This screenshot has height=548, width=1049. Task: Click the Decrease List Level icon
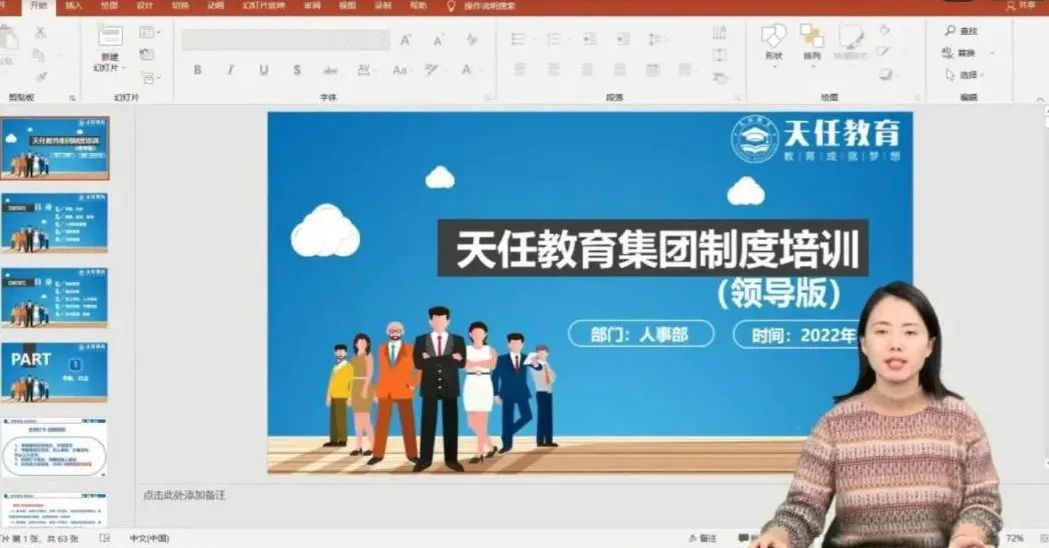pyautogui.click(x=589, y=39)
